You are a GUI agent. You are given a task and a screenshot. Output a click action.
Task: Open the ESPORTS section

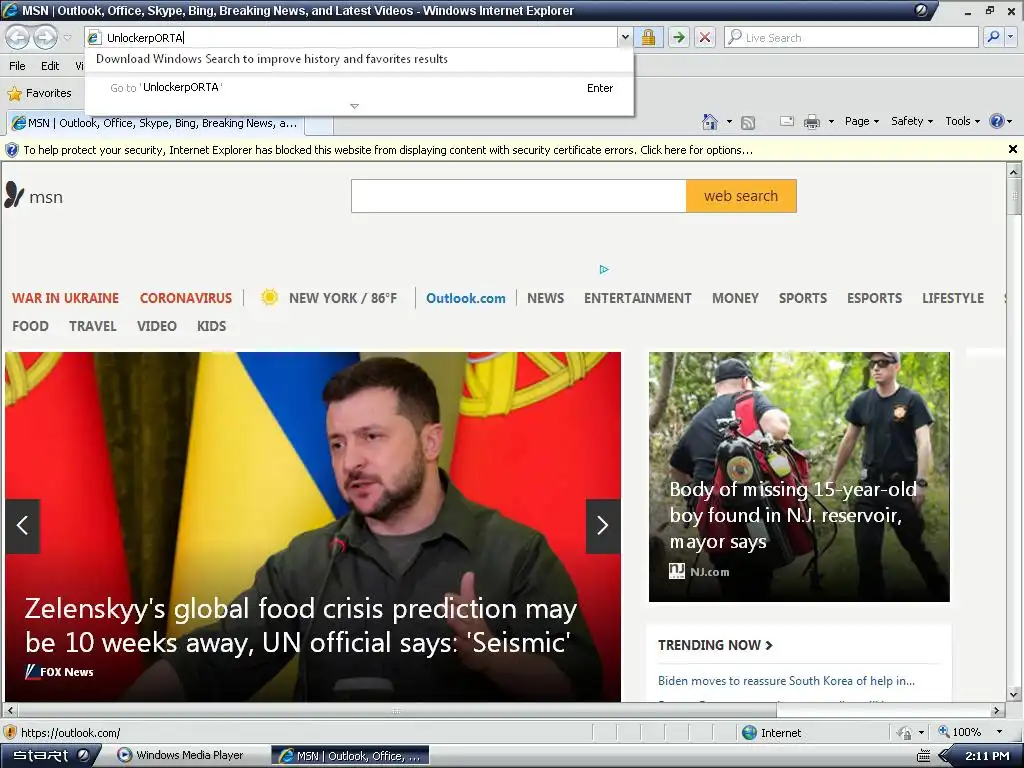(874, 298)
